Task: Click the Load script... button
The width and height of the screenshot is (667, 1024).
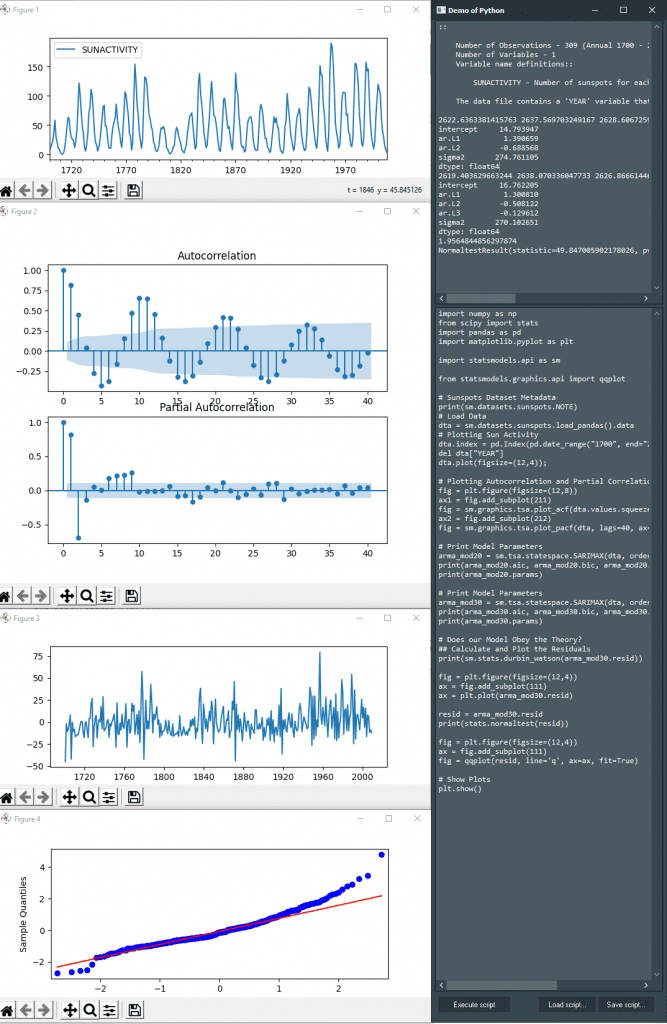Action: click(x=567, y=1004)
